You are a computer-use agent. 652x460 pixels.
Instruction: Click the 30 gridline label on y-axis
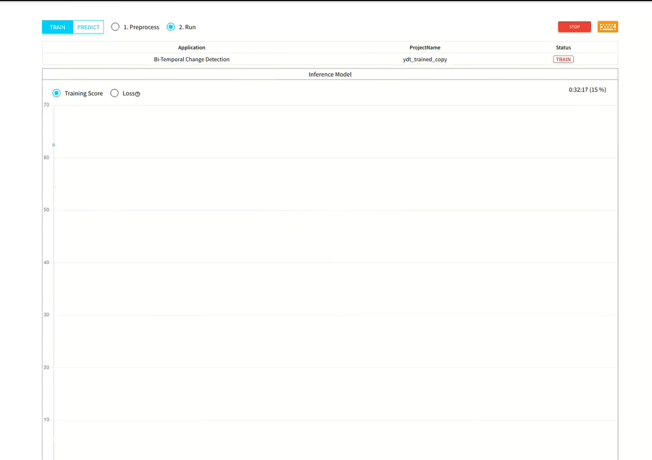[46, 315]
